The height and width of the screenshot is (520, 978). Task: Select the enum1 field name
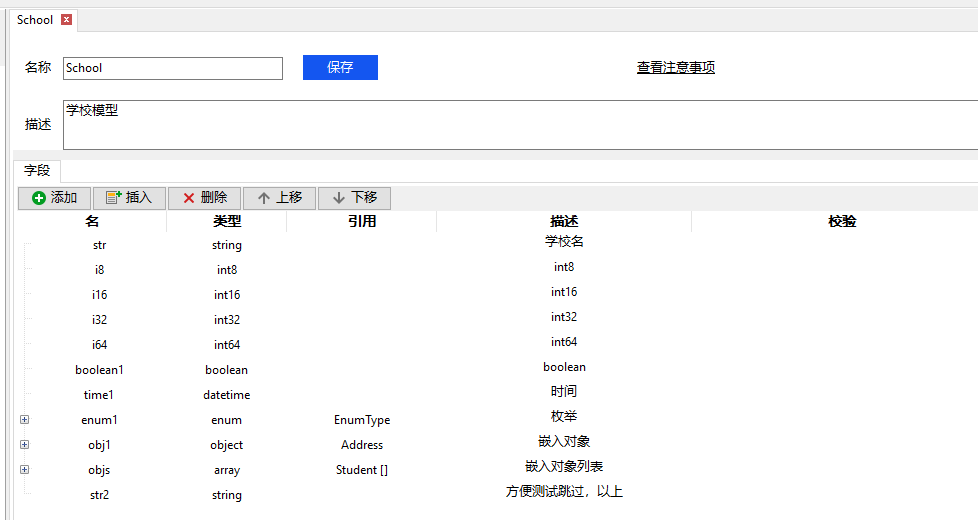coord(99,420)
